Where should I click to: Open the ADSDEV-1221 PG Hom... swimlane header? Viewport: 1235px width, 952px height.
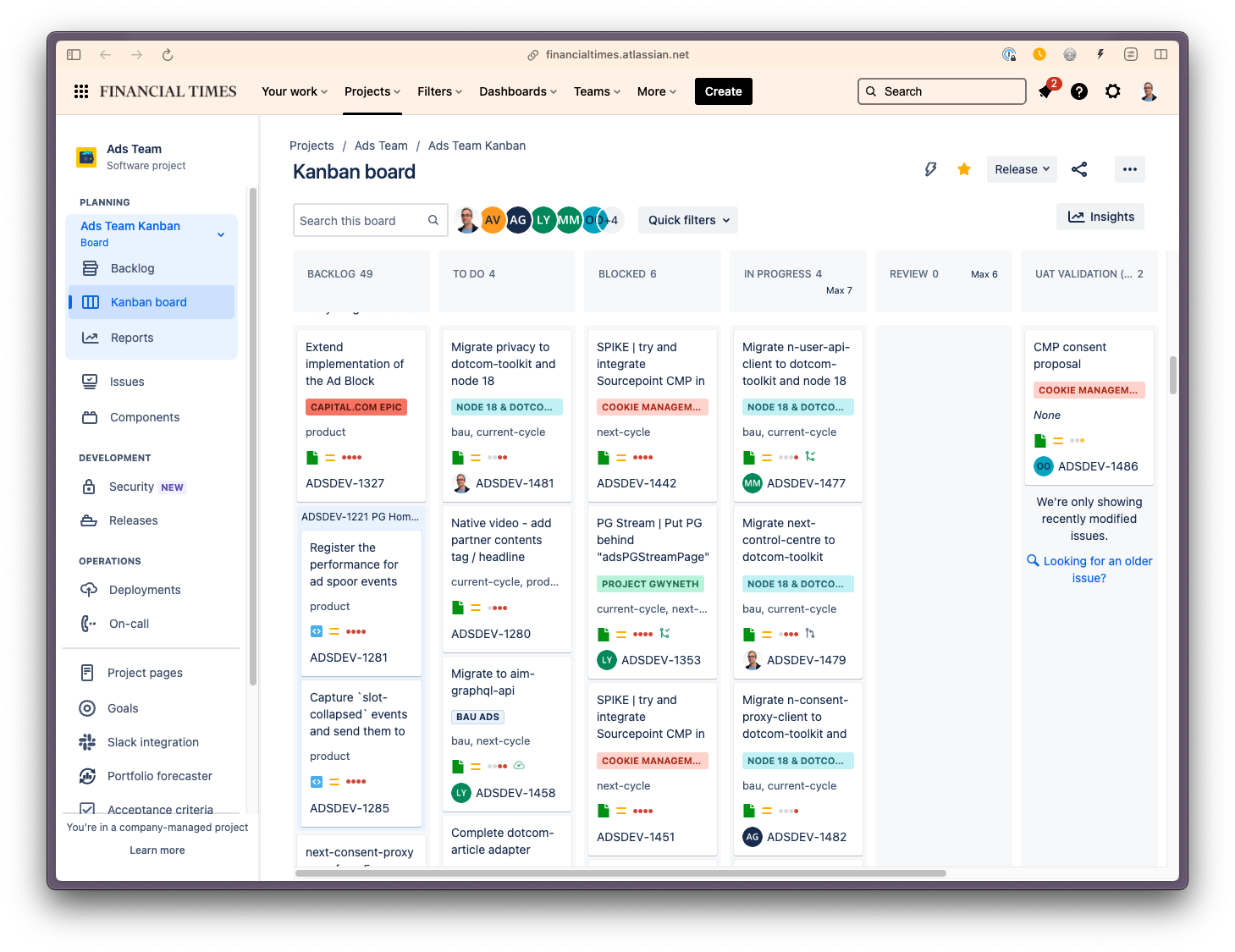click(361, 516)
